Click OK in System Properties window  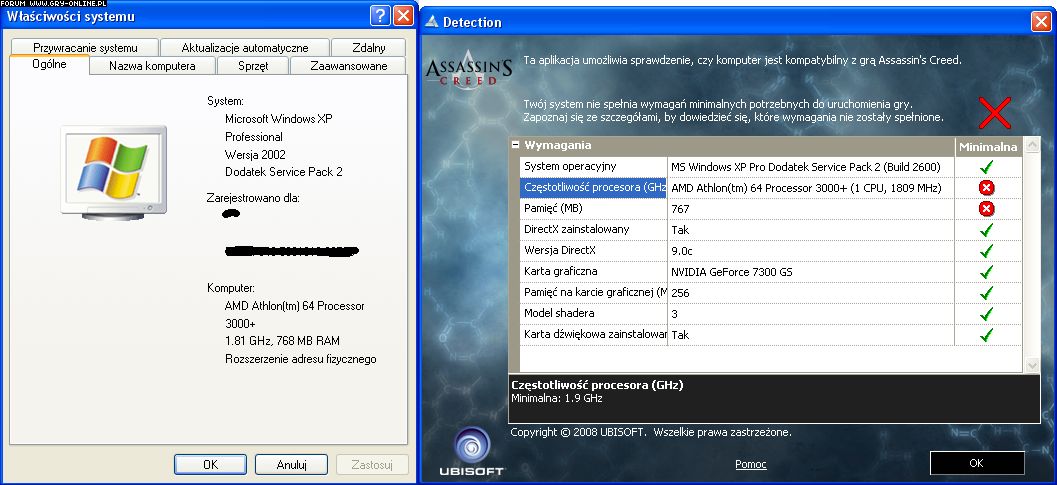tap(210, 465)
